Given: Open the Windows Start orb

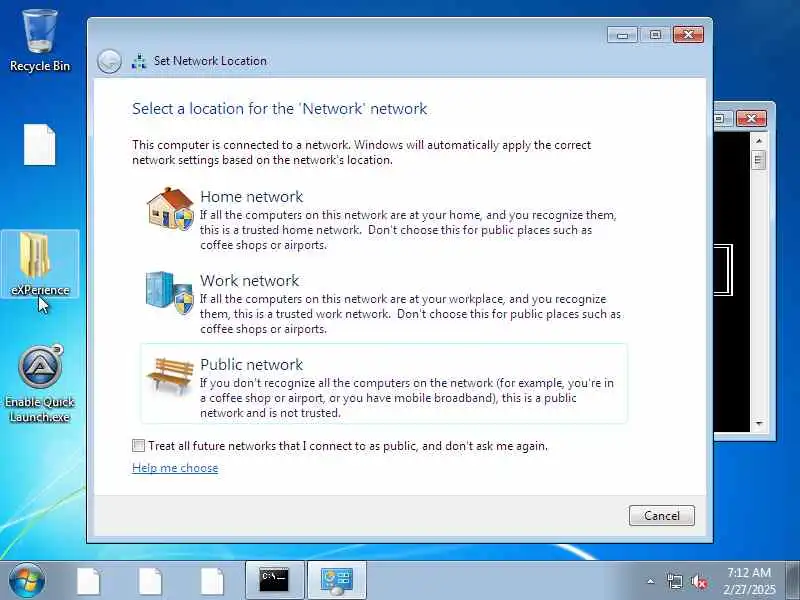Looking at the screenshot, I should (27, 580).
